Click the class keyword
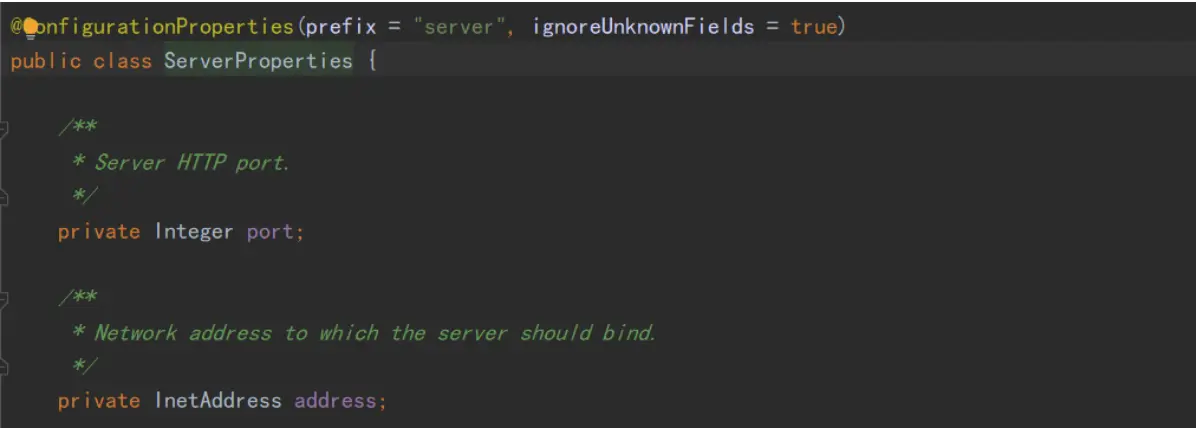 click(123, 62)
